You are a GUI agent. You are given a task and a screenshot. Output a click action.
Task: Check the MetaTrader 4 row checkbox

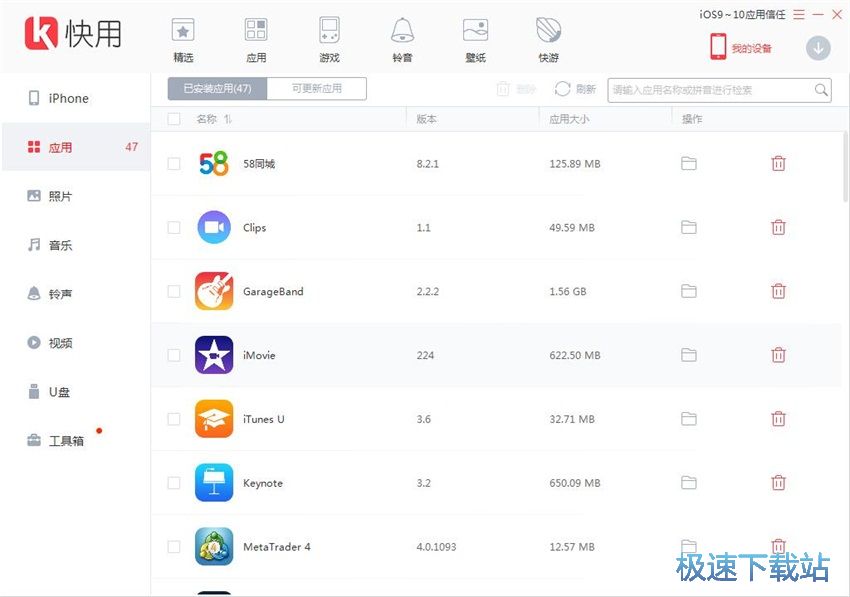pyautogui.click(x=174, y=547)
